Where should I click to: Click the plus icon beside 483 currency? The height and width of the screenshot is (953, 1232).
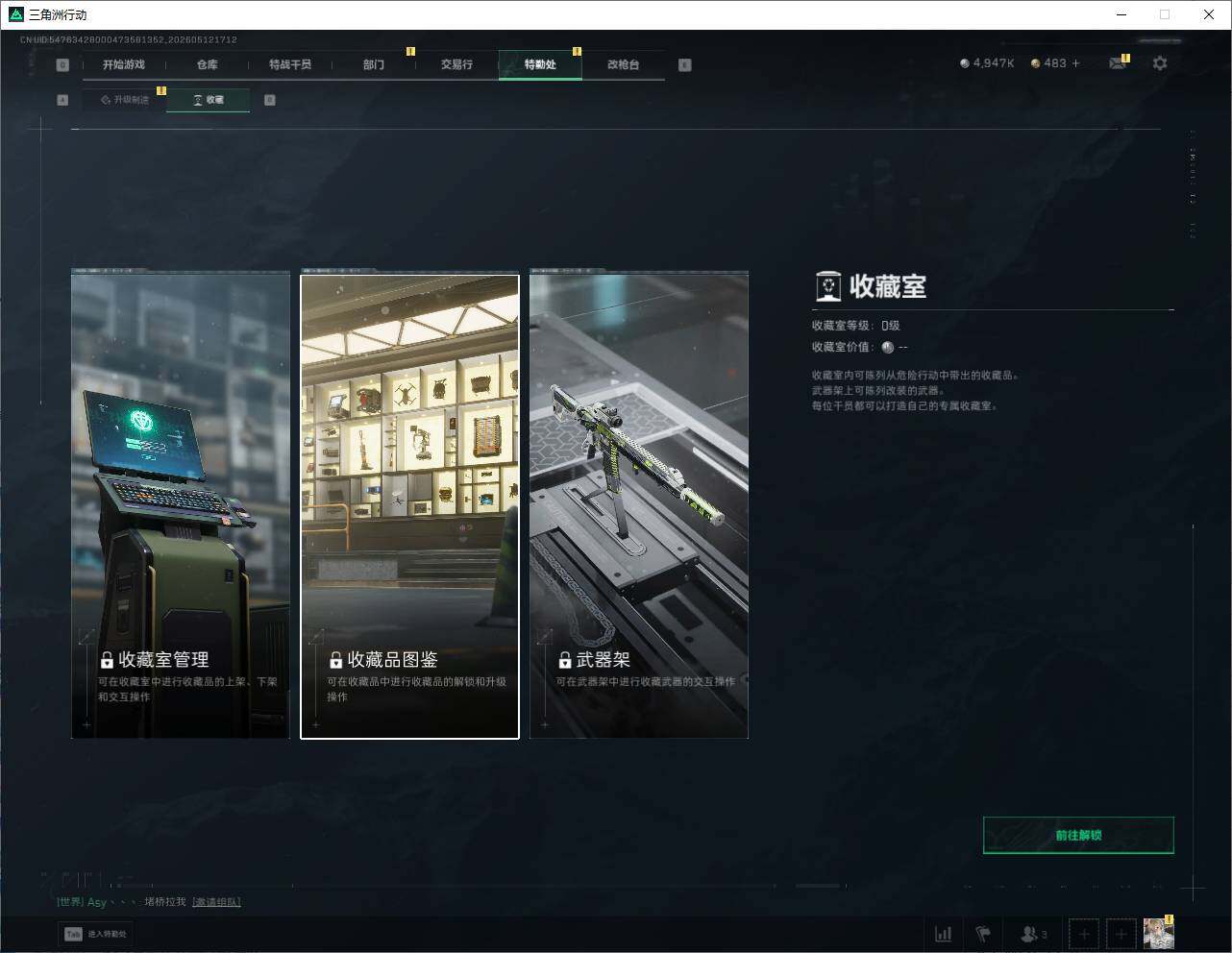point(1075,63)
